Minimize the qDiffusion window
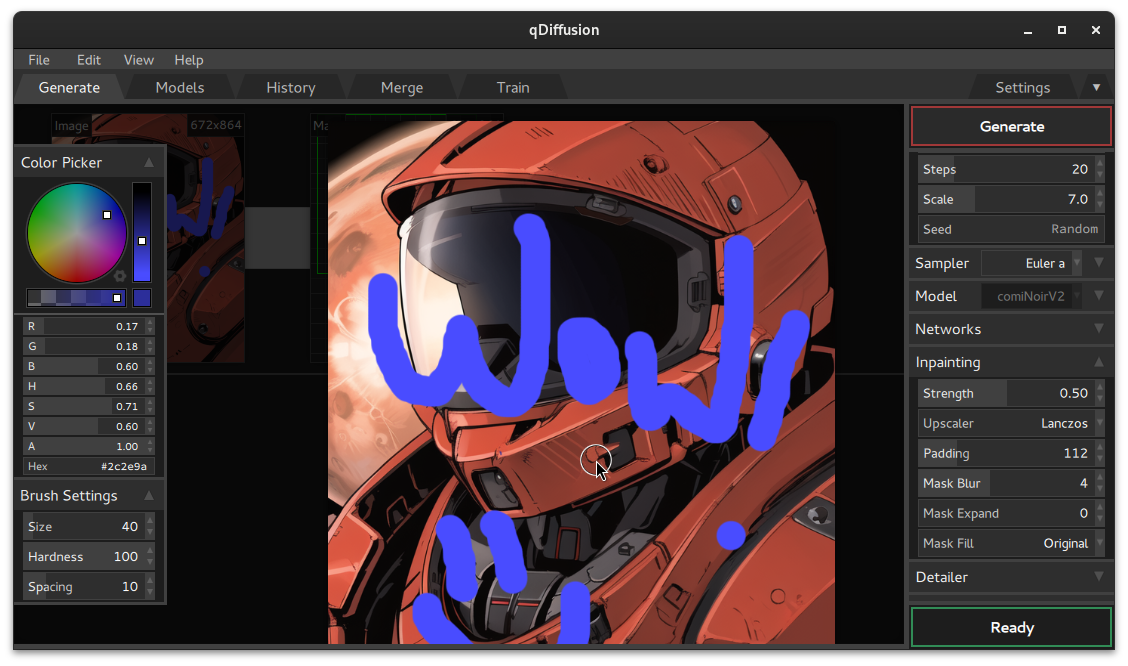The image size is (1128, 666). click(1028, 30)
